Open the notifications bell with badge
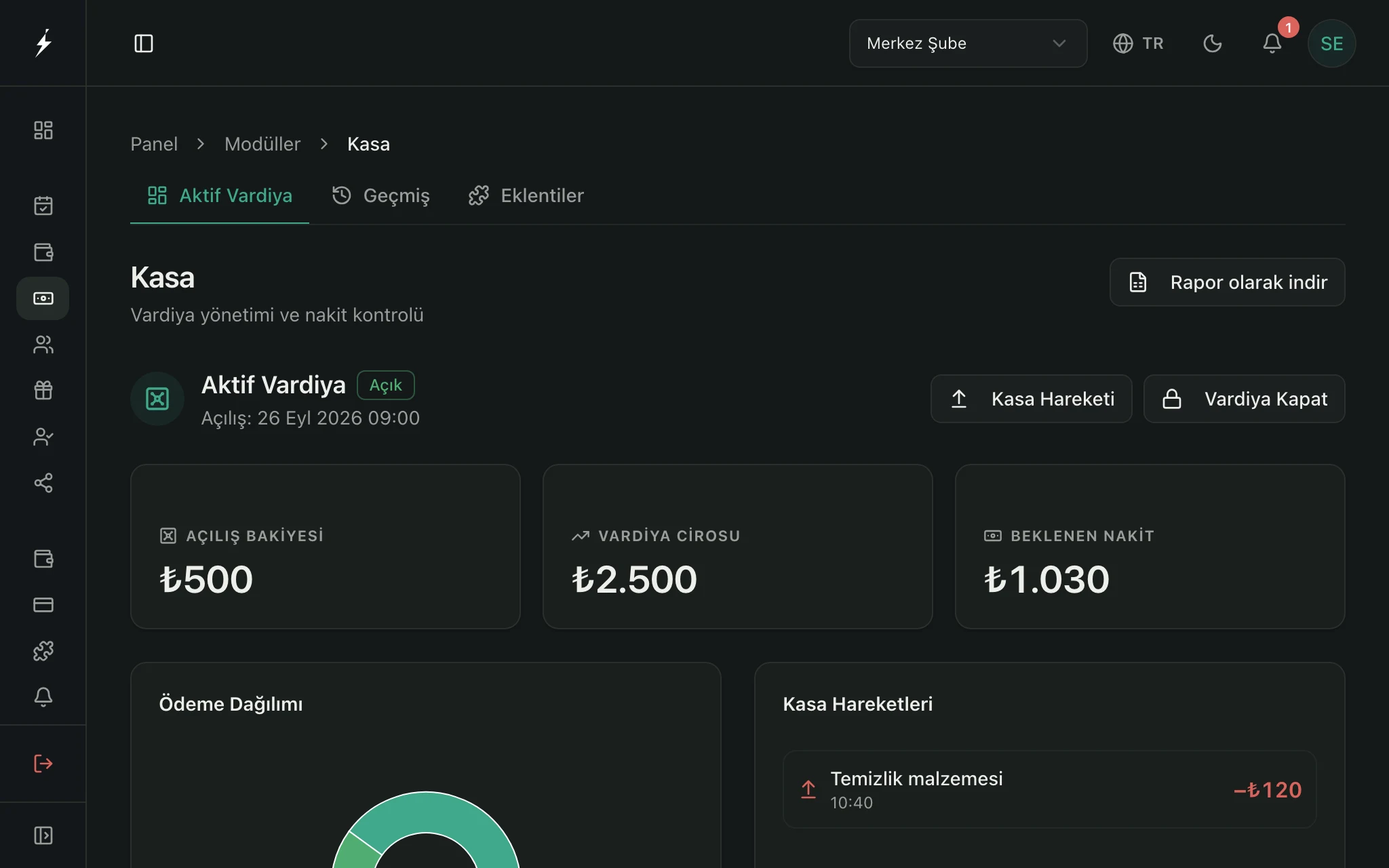The image size is (1389, 868). point(1272,43)
